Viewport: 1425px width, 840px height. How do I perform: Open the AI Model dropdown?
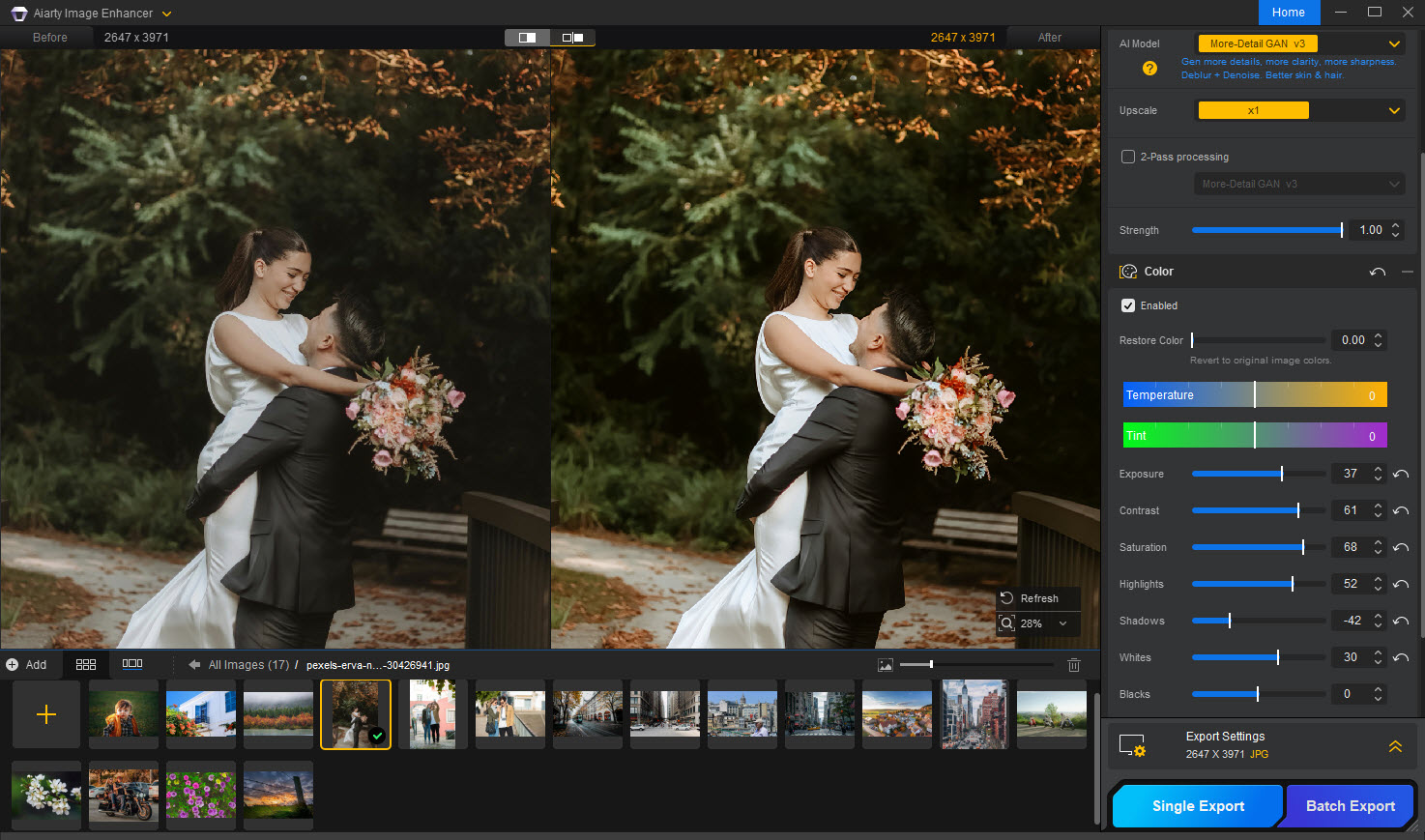1300,43
